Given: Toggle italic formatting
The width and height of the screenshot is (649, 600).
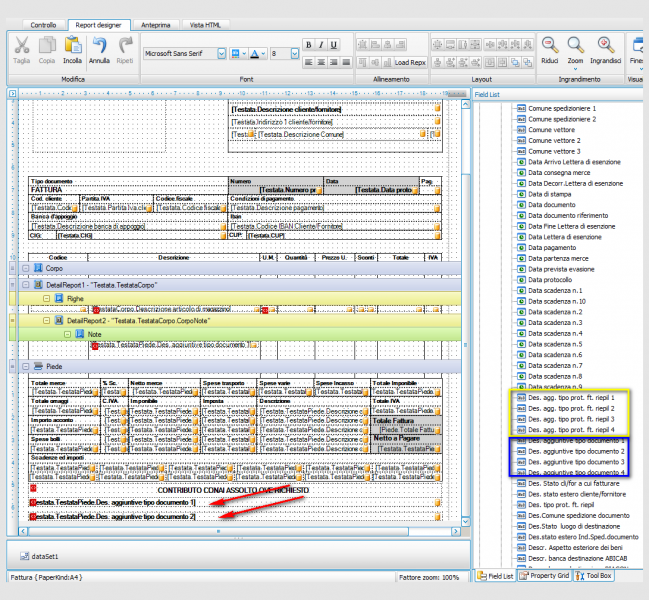Looking at the screenshot, I should point(321,45).
